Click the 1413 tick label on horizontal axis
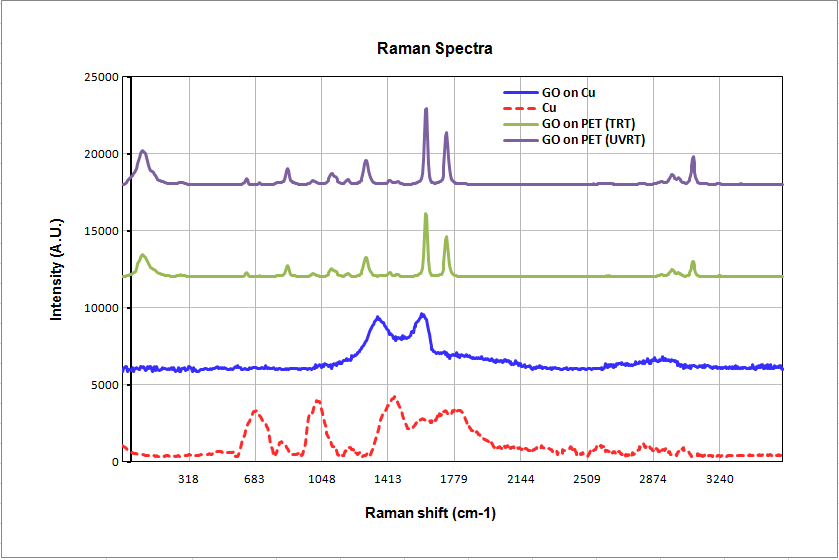The width and height of the screenshot is (839, 560). tap(388, 480)
